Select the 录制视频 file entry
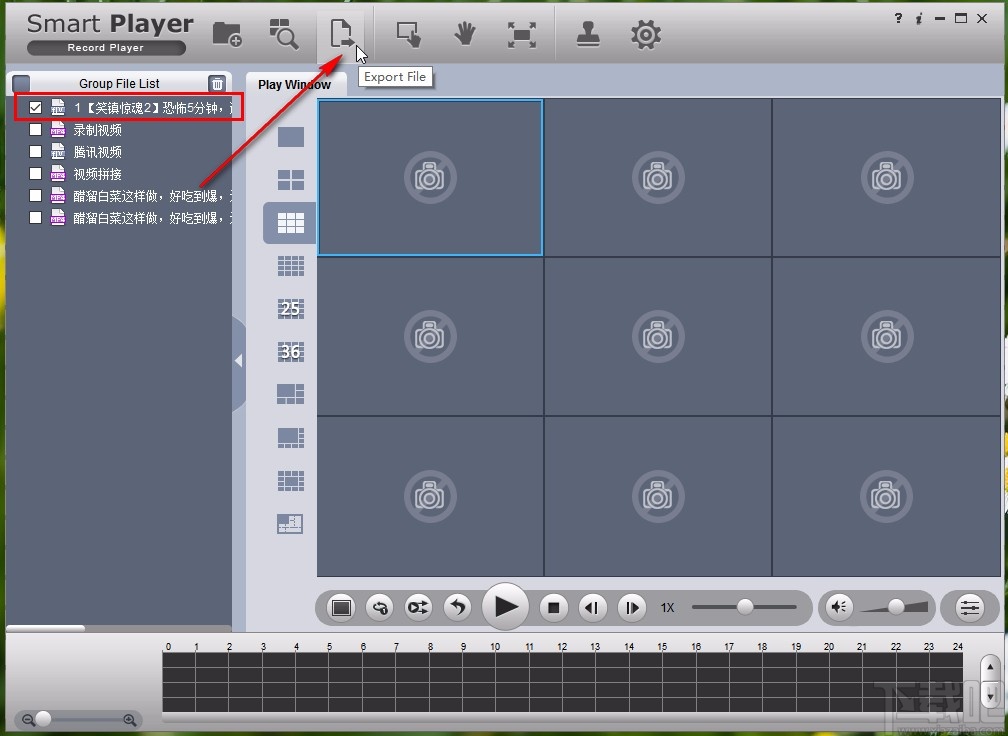This screenshot has width=1008, height=736. tap(97, 130)
